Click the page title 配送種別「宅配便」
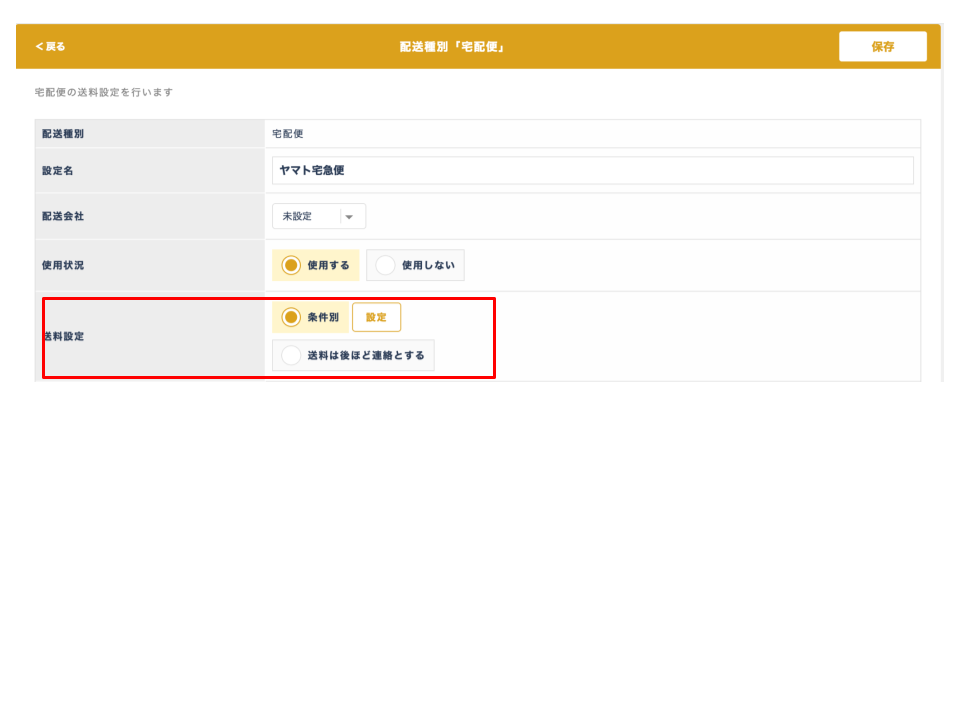The image size is (960, 720). [x=452, y=47]
